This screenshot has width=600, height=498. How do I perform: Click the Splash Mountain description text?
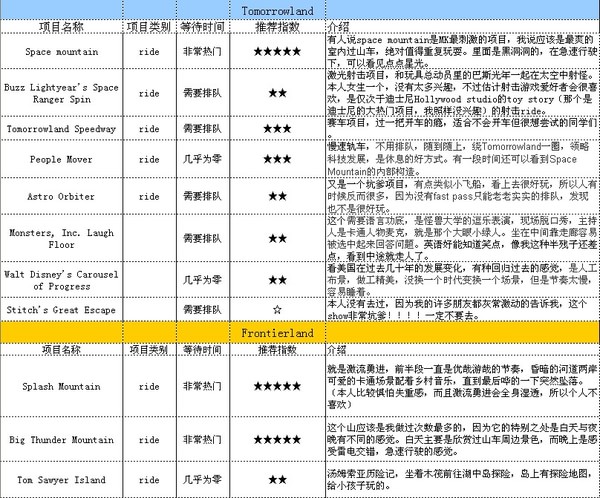[x=462, y=387]
